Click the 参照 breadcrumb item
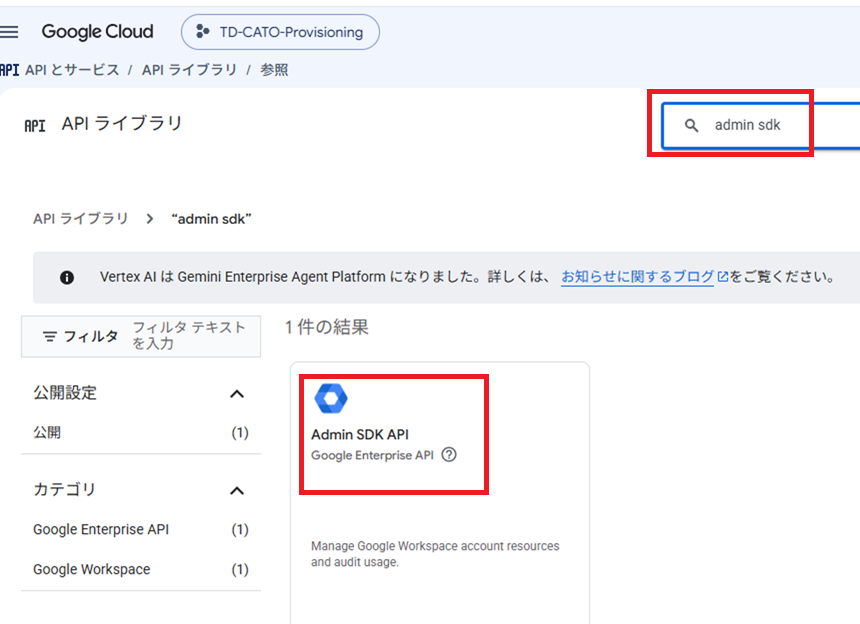860x624 pixels. click(274, 70)
